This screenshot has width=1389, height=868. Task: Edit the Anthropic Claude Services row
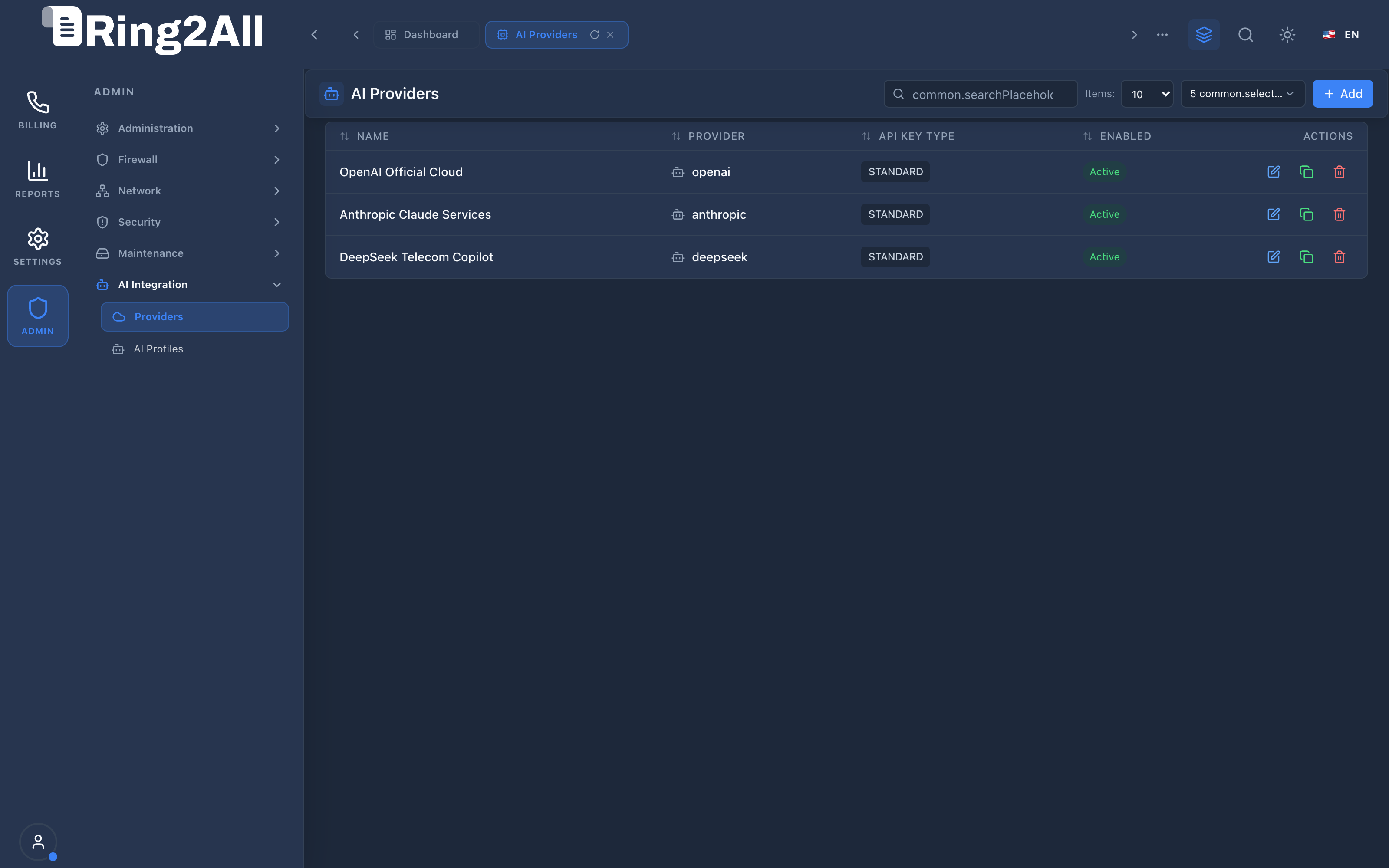(x=1273, y=214)
